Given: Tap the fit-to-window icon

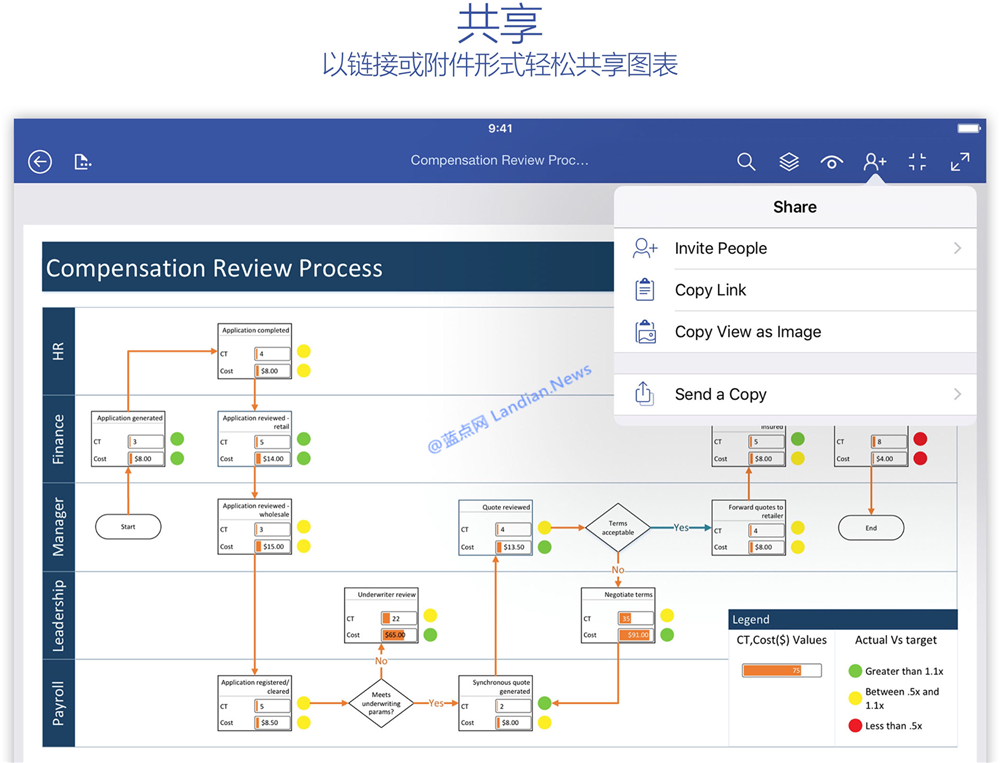Looking at the screenshot, I should (x=917, y=161).
